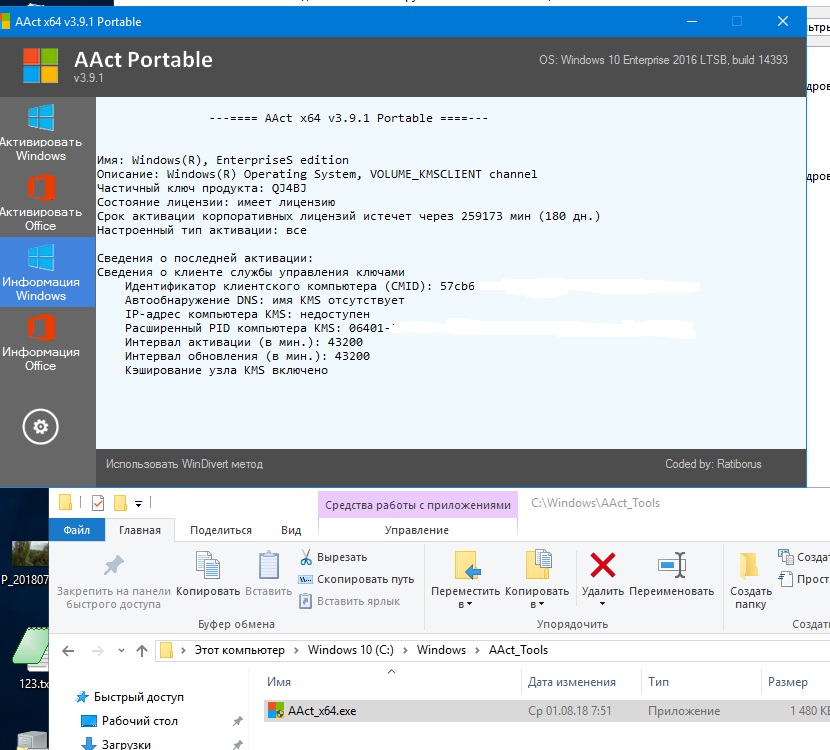The height and width of the screenshot is (750, 830).
Task: Switch to the Главная ribbon tab
Action: pos(140,530)
